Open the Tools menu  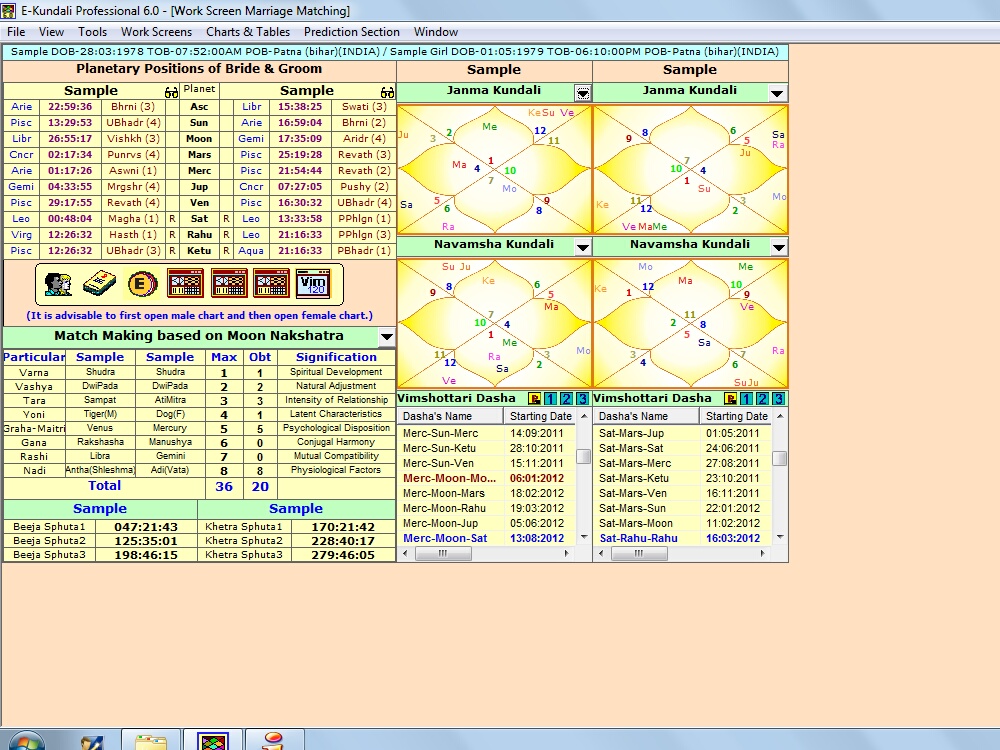(x=92, y=32)
